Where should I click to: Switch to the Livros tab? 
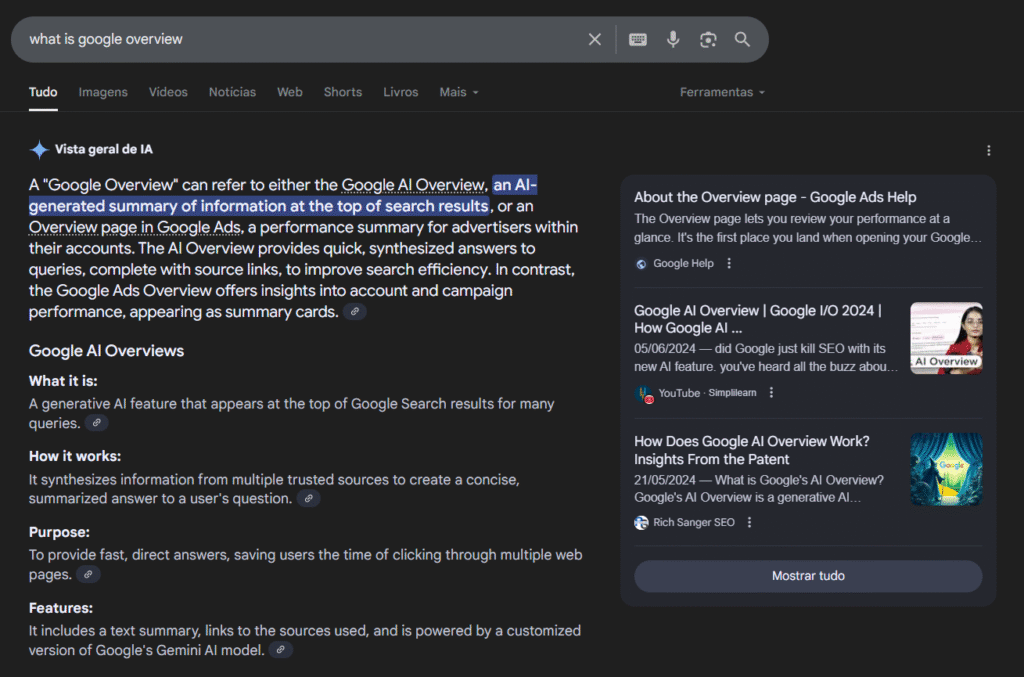coord(400,92)
